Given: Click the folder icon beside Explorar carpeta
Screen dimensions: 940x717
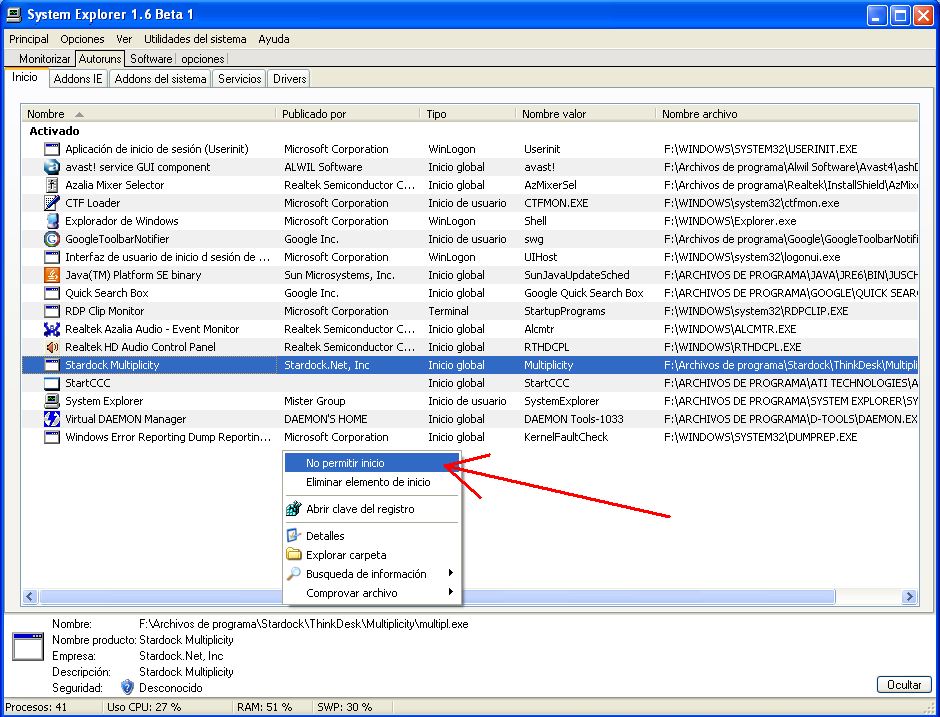Looking at the screenshot, I should click(294, 555).
